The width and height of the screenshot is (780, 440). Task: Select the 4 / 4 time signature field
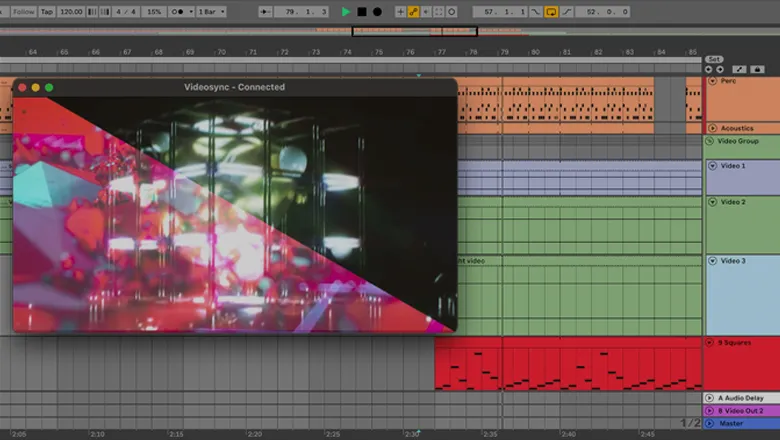(x=125, y=11)
